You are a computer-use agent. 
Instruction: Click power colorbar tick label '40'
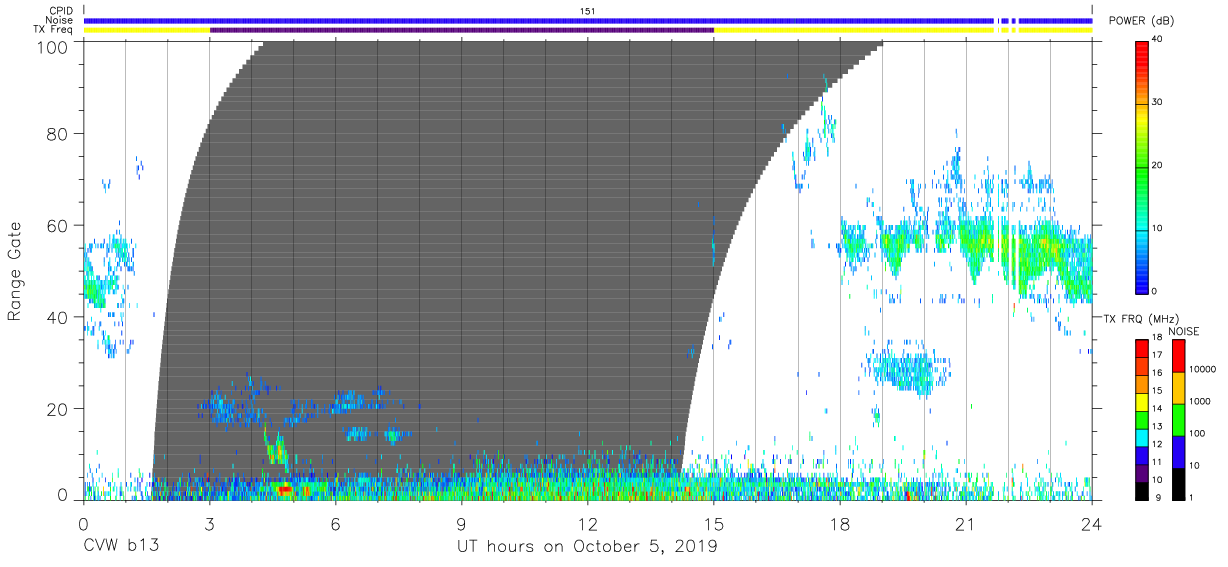click(x=1157, y=40)
